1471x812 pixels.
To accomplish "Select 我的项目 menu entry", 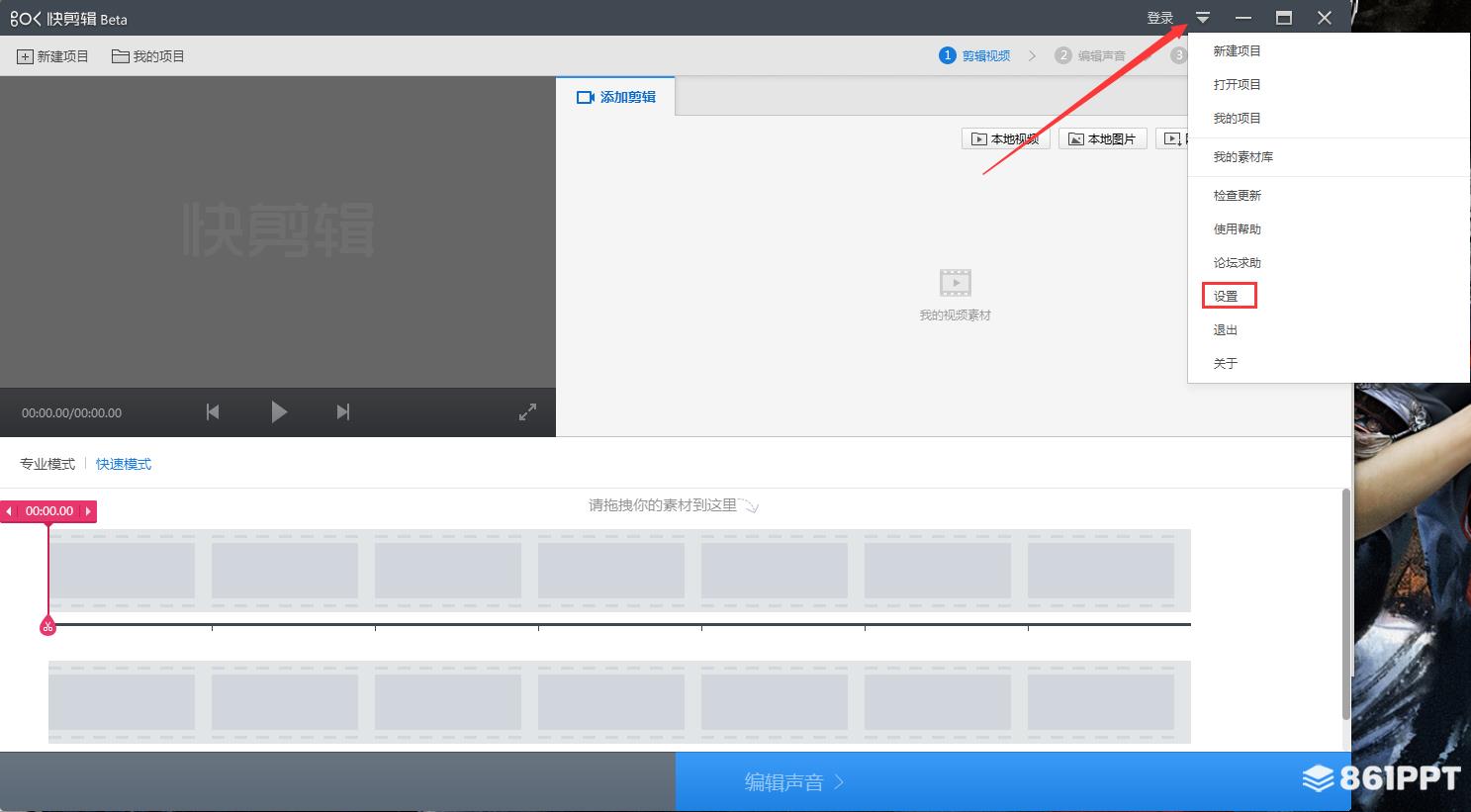I will 1237,118.
